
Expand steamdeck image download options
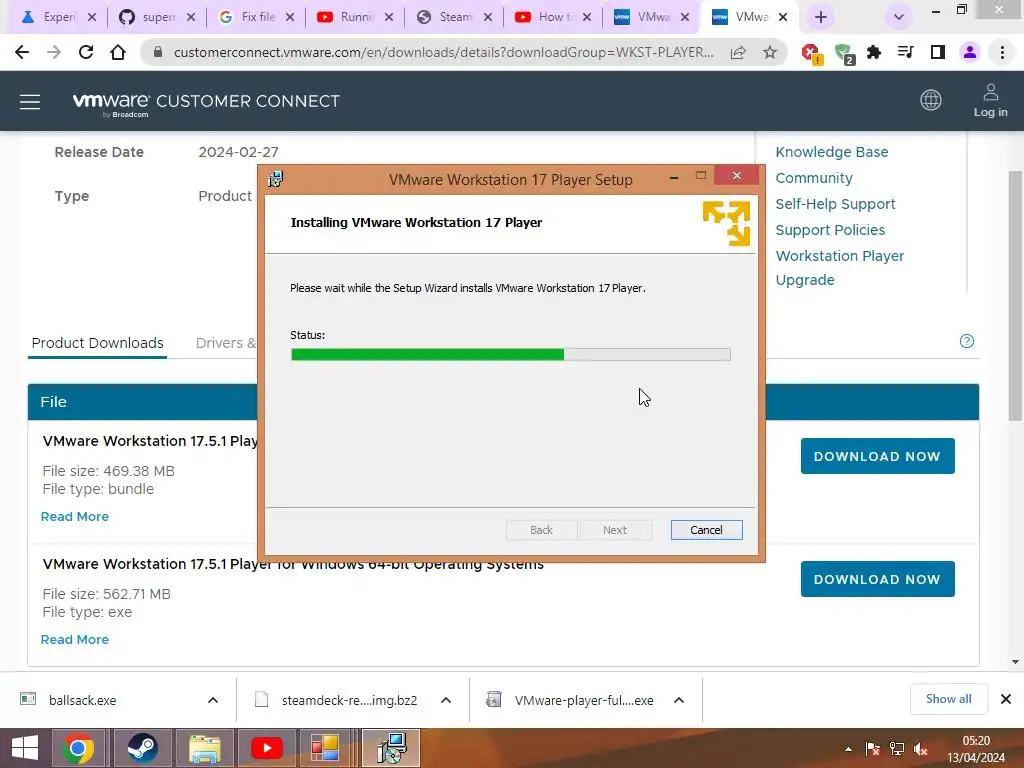coord(446,700)
